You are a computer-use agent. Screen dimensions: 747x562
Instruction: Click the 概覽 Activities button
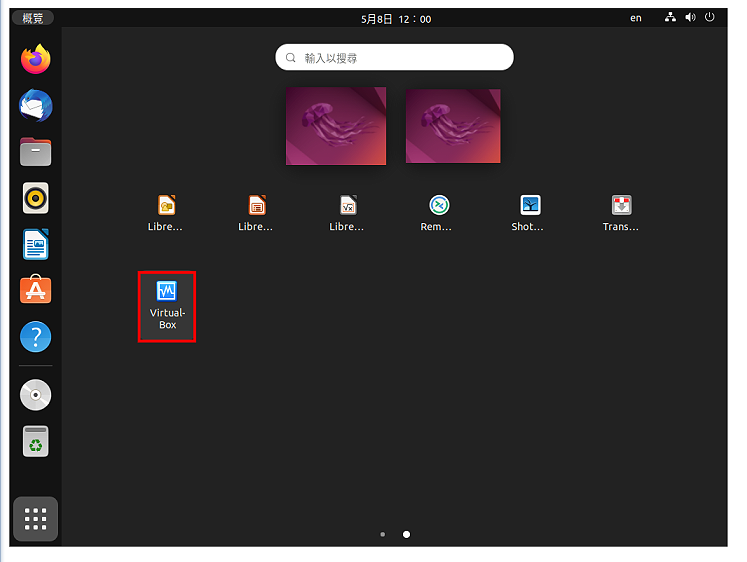click(32, 18)
